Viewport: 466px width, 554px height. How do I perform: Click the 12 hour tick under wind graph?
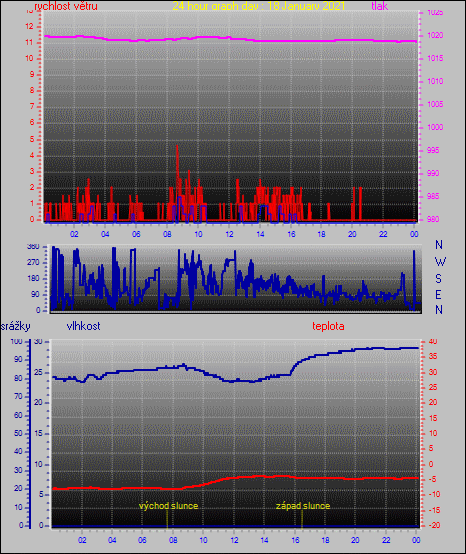(230, 234)
